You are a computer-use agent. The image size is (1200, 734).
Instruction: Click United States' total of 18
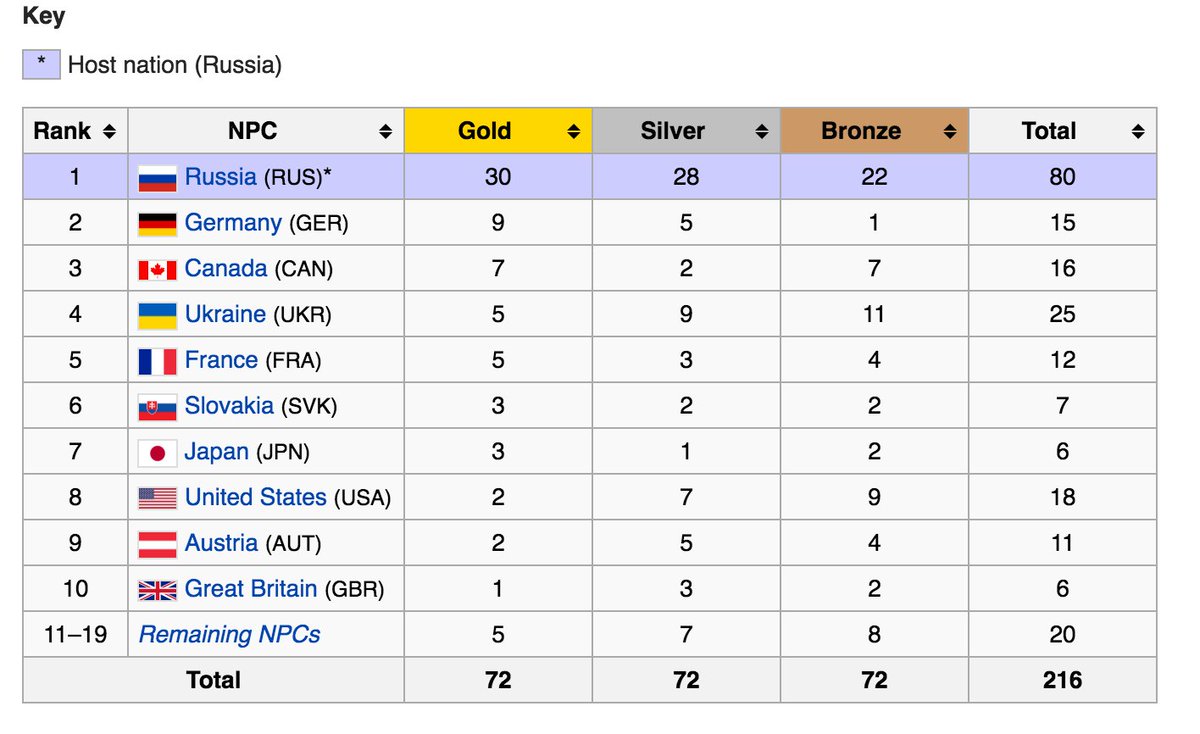1062,498
